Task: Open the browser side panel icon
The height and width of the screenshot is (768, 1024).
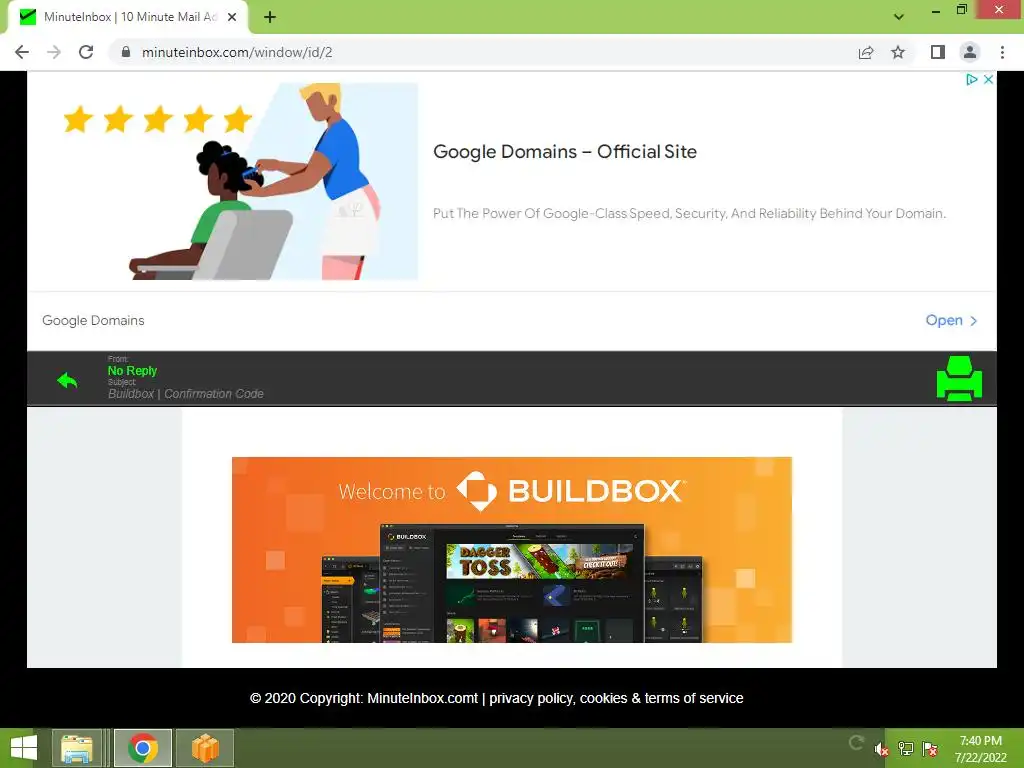Action: point(938,52)
